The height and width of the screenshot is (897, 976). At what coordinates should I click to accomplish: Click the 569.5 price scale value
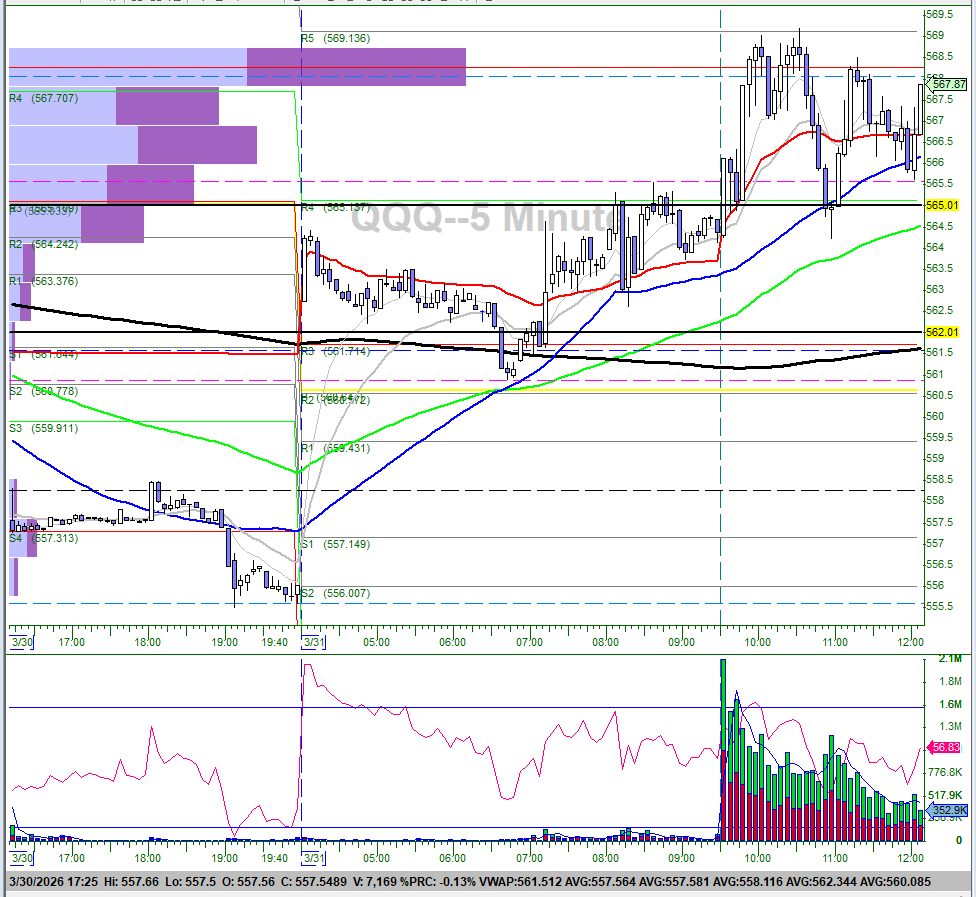(939, 14)
